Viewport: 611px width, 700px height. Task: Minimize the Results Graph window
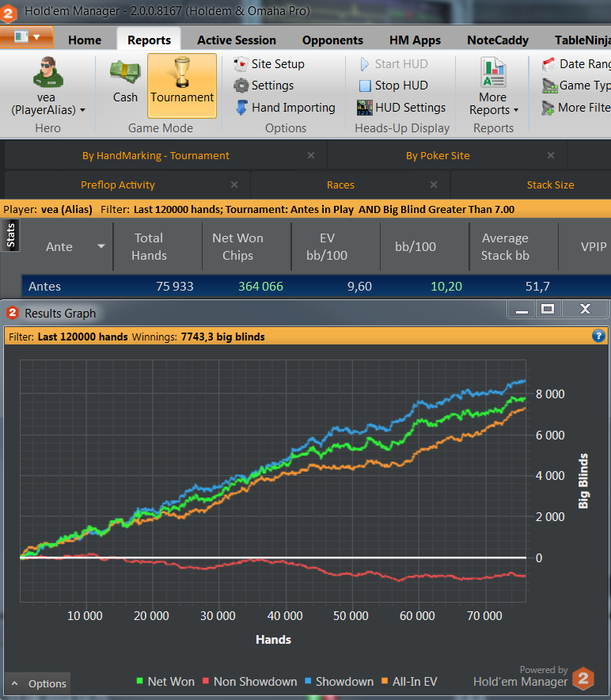pyautogui.click(x=522, y=309)
